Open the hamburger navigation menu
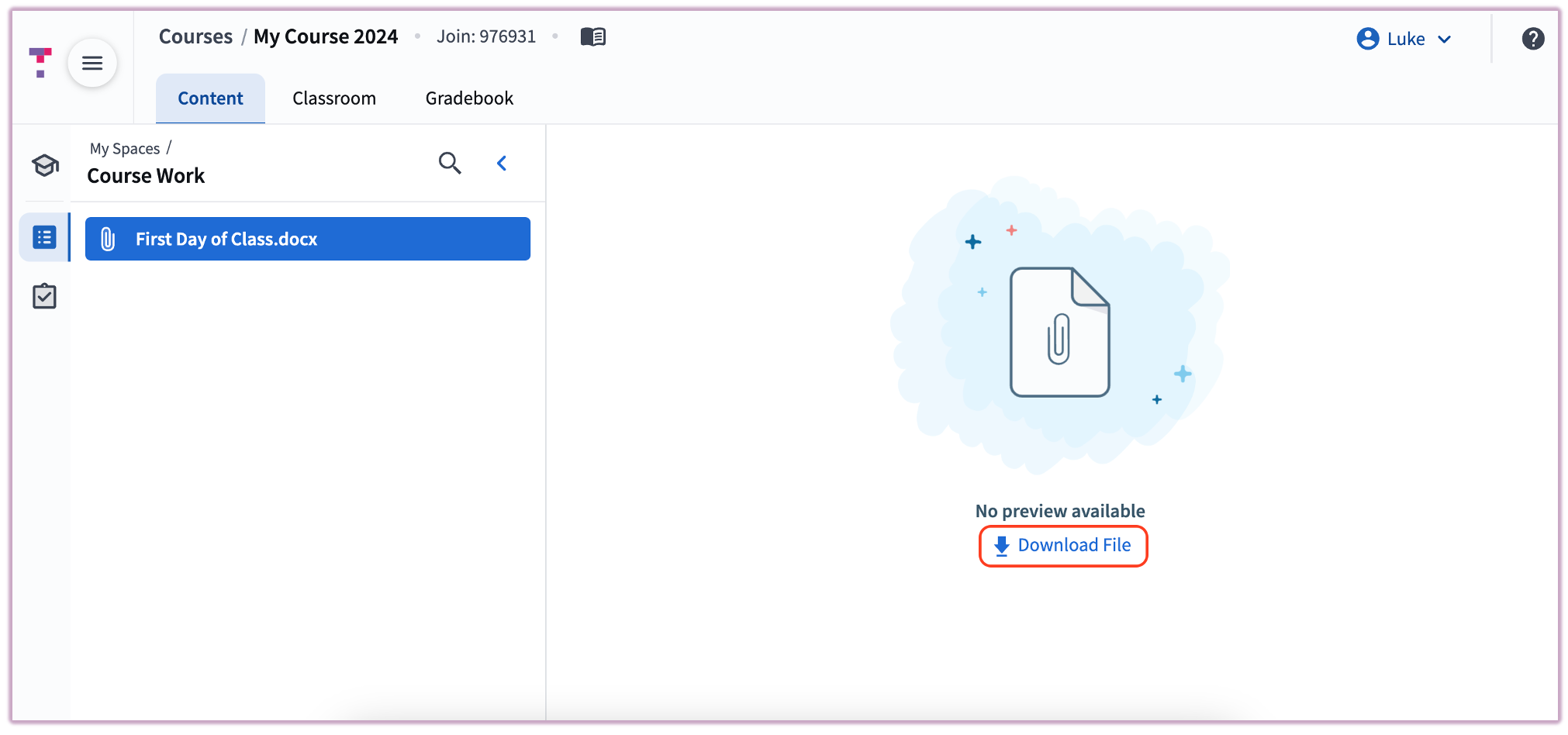 92,62
